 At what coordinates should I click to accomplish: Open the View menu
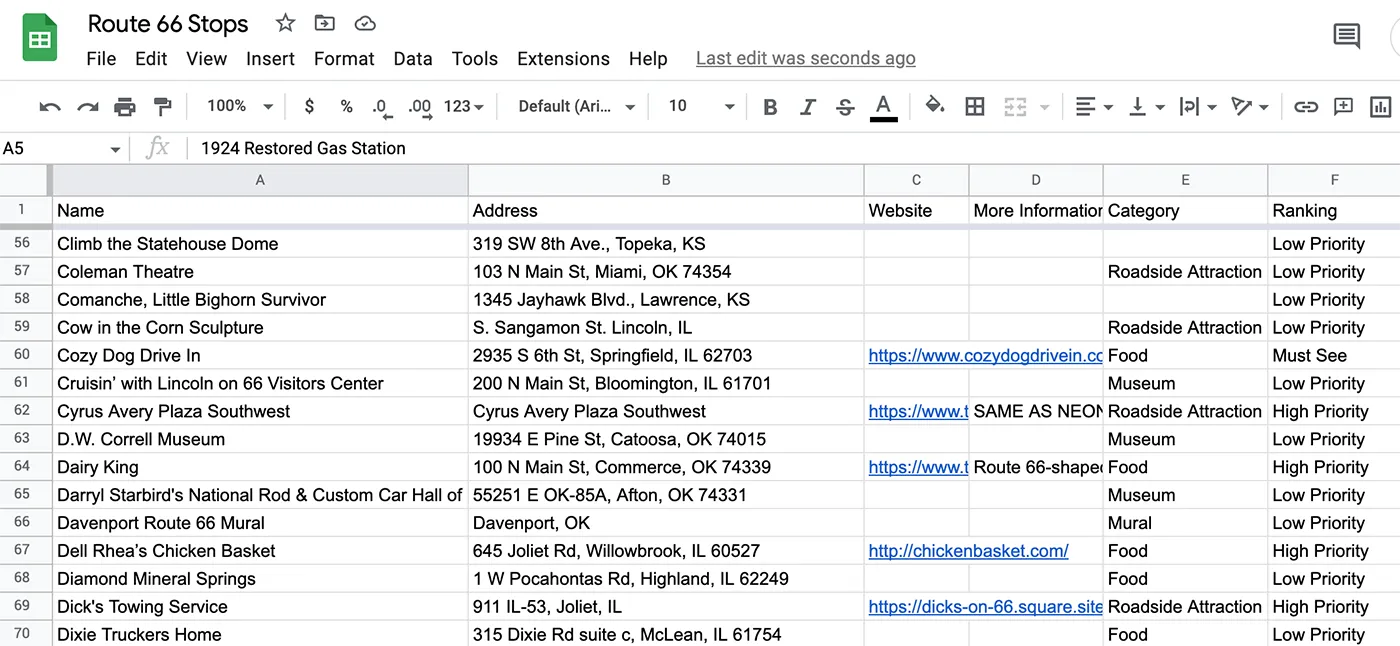206,59
